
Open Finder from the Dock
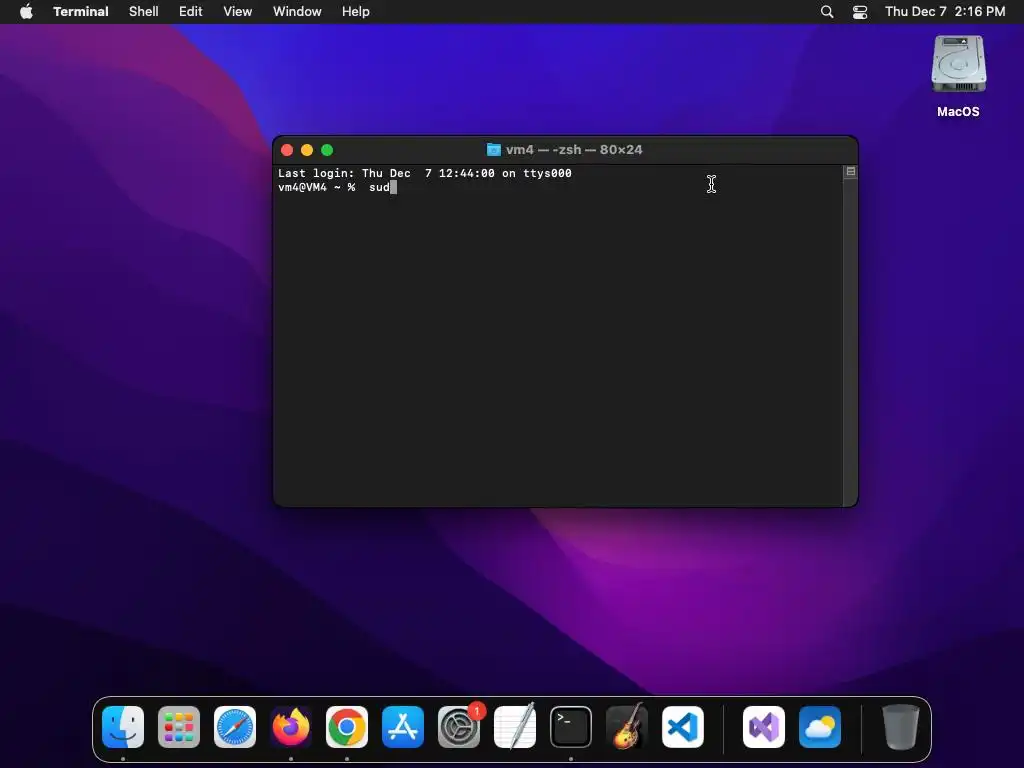click(x=123, y=727)
